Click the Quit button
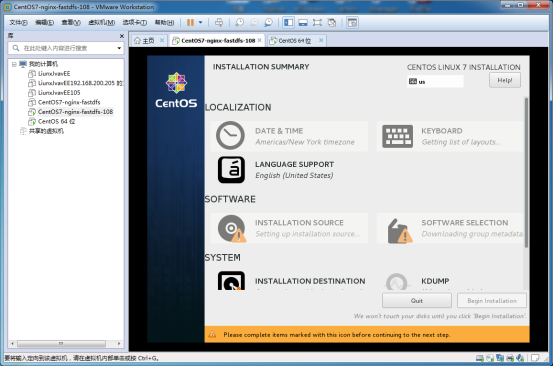Viewport: 553px width, 366px height. [417, 301]
